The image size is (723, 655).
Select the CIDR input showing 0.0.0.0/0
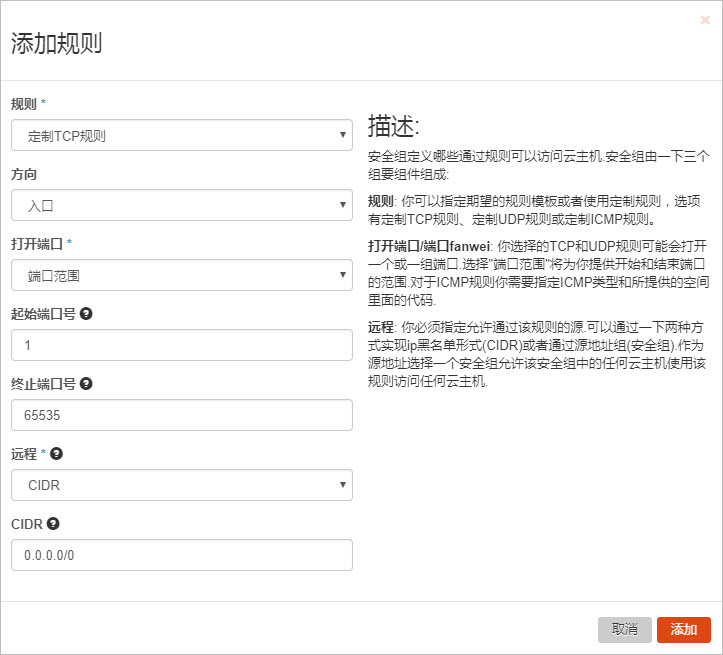181,555
